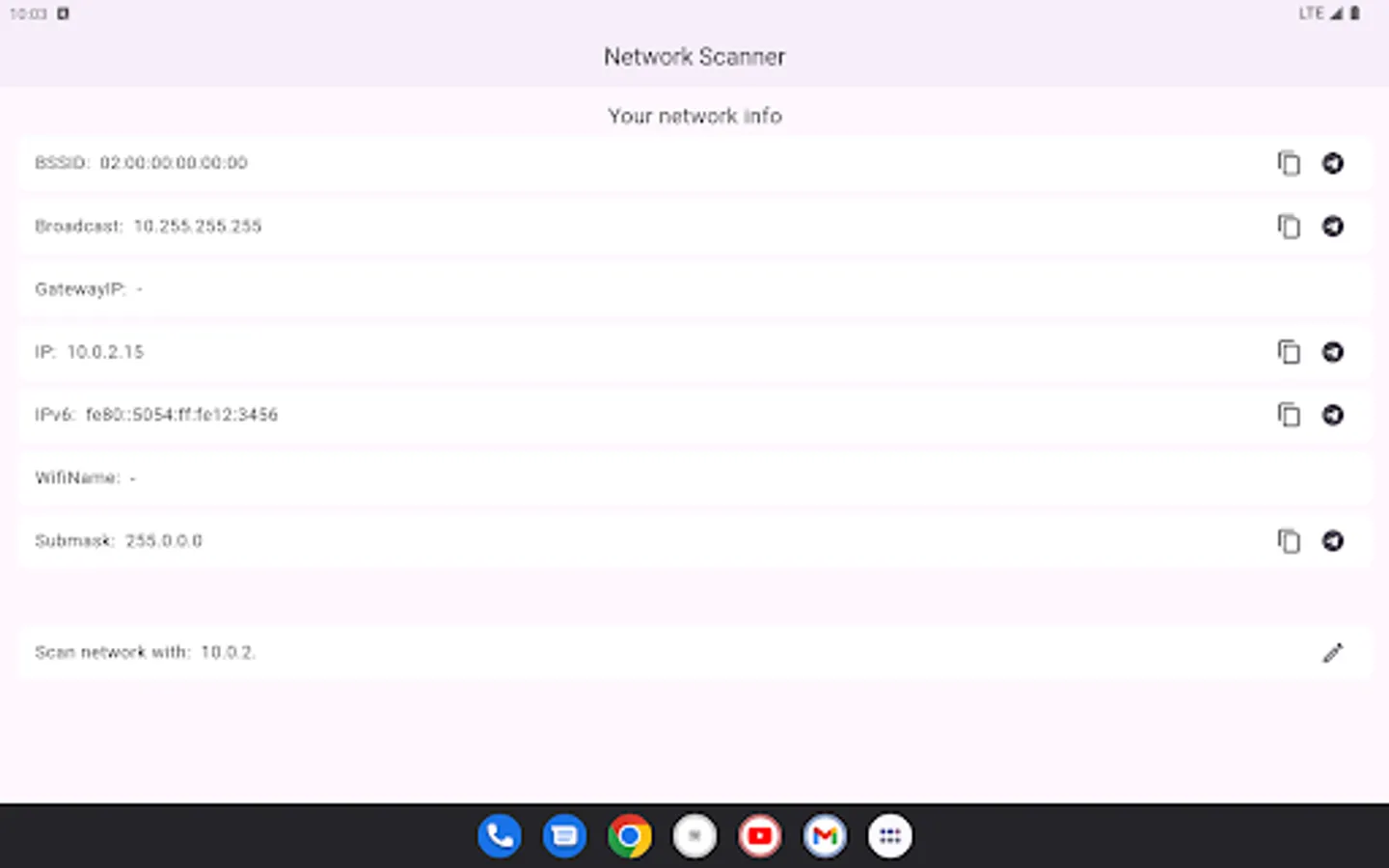Share the IP address
This screenshot has width=1389, height=868.
click(1333, 352)
